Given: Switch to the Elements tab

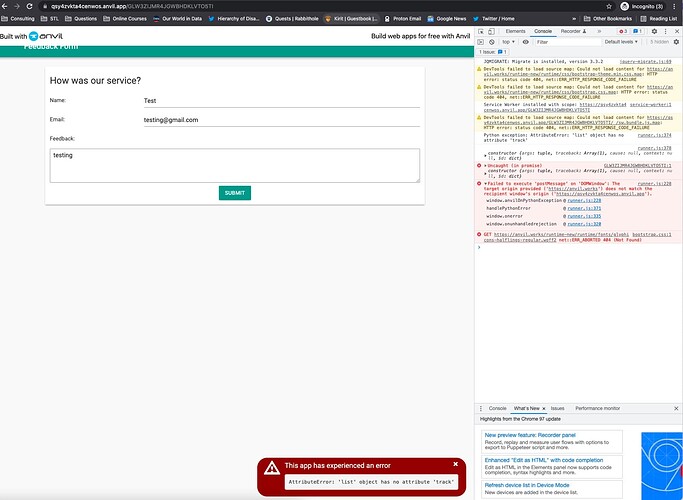Looking at the screenshot, I should click(x=515, y=31).
